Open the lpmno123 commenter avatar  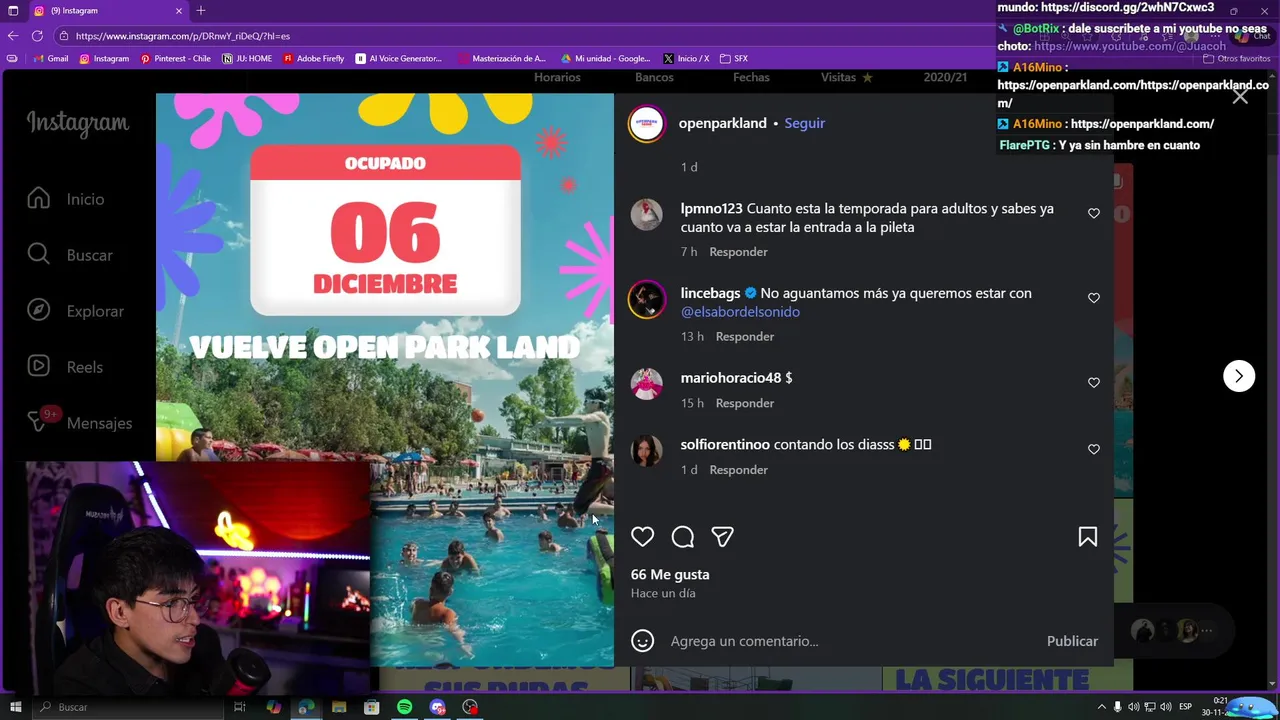(646, 214)
